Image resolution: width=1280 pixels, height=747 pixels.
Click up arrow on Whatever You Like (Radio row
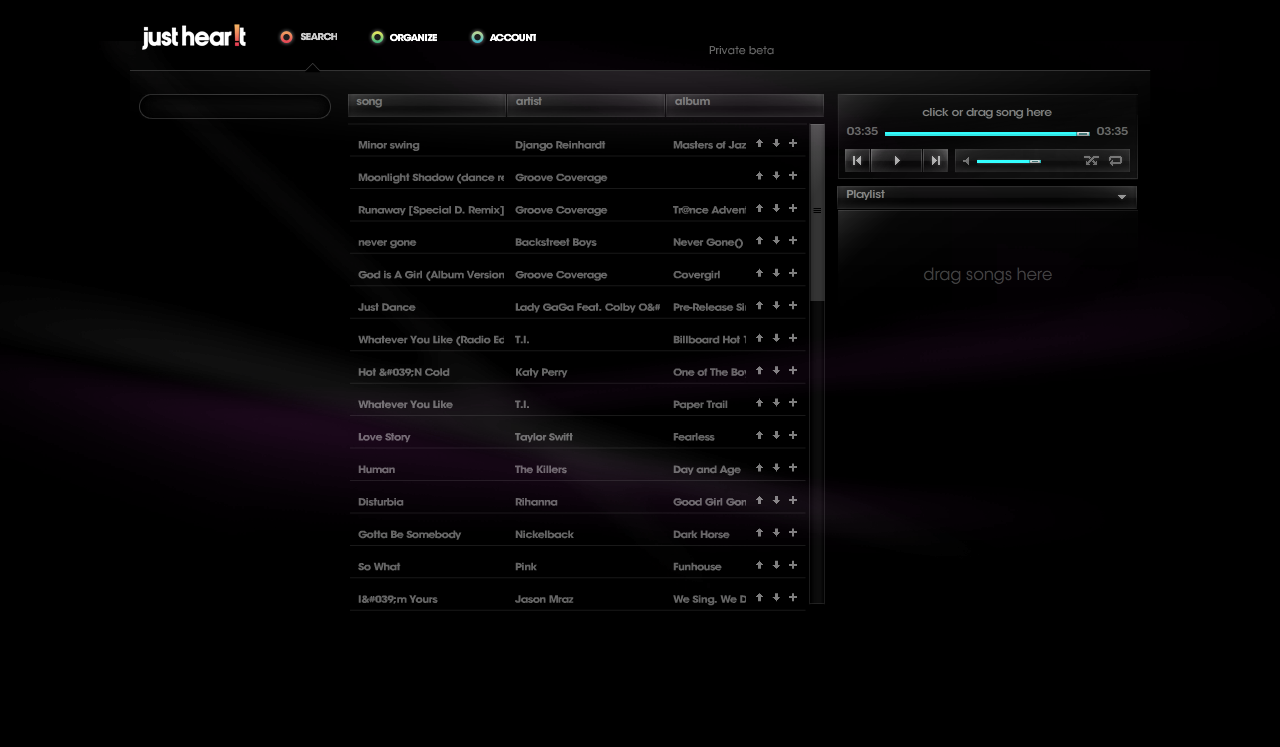[759, 338]
